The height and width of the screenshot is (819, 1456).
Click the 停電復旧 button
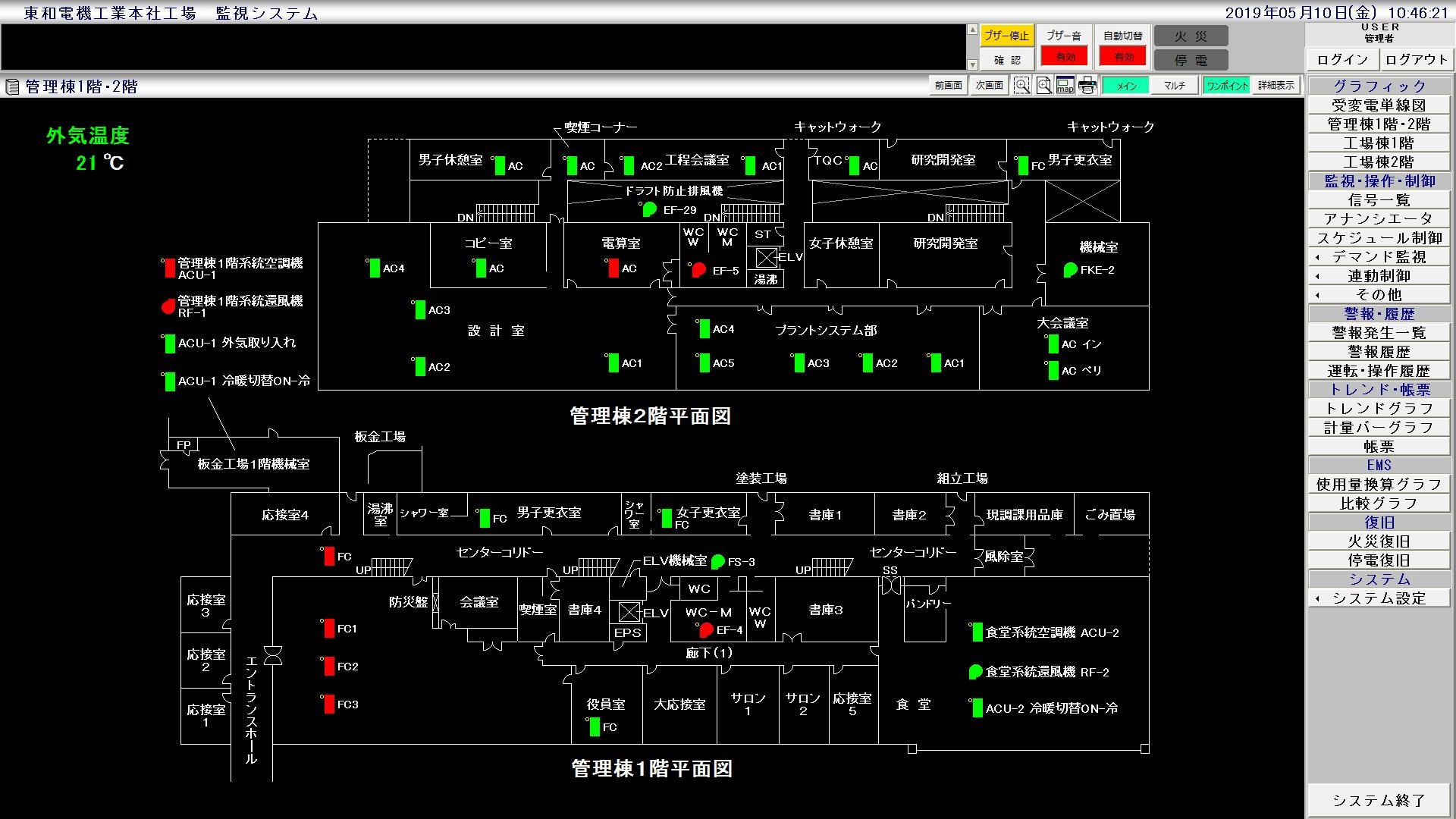click(x=1379, y=560)
